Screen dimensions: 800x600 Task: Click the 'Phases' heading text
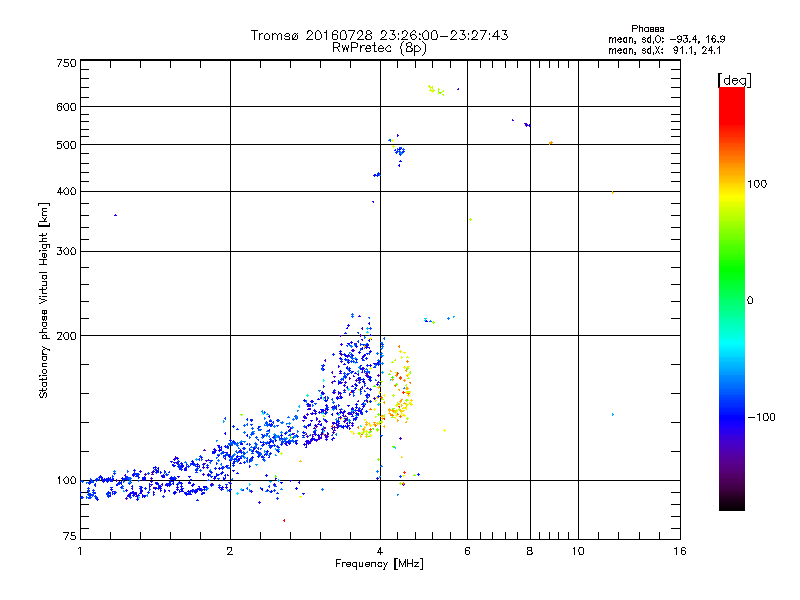[647, 29]
